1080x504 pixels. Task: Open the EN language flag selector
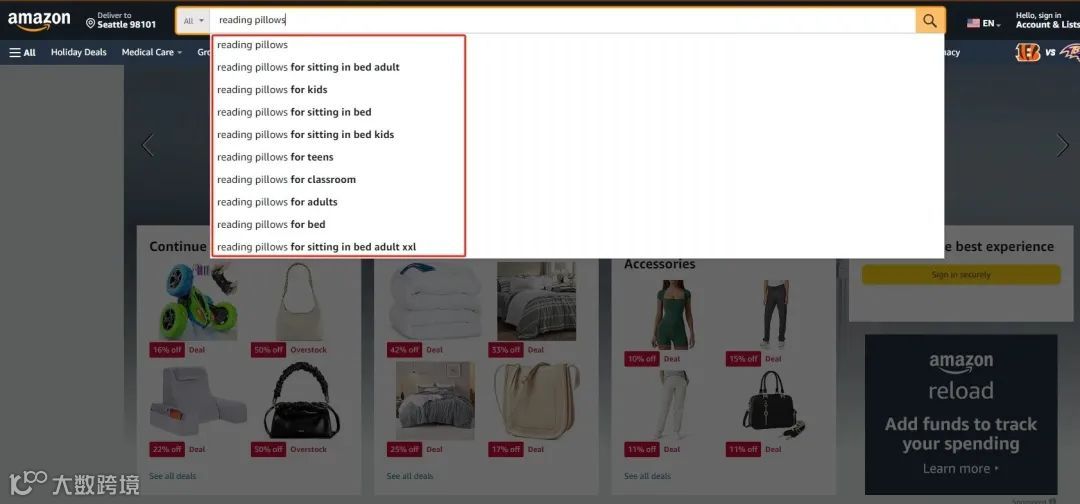pyautogui.click(x=984, y=23)
